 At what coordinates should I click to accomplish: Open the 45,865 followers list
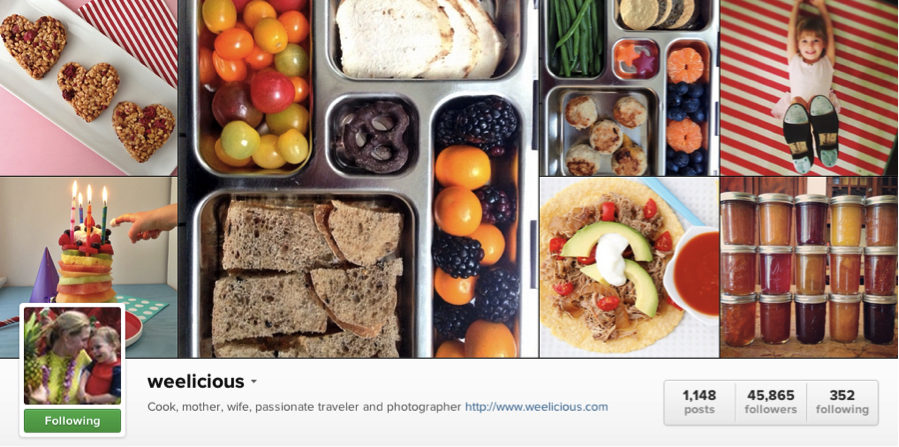tap(771, 402)
